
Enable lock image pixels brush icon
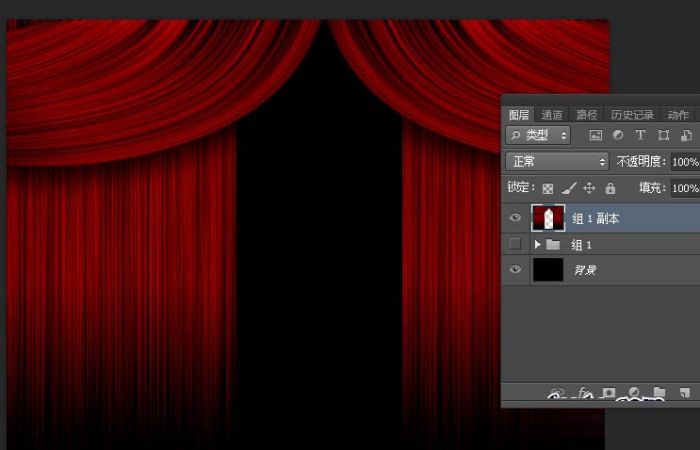point(568,188)
